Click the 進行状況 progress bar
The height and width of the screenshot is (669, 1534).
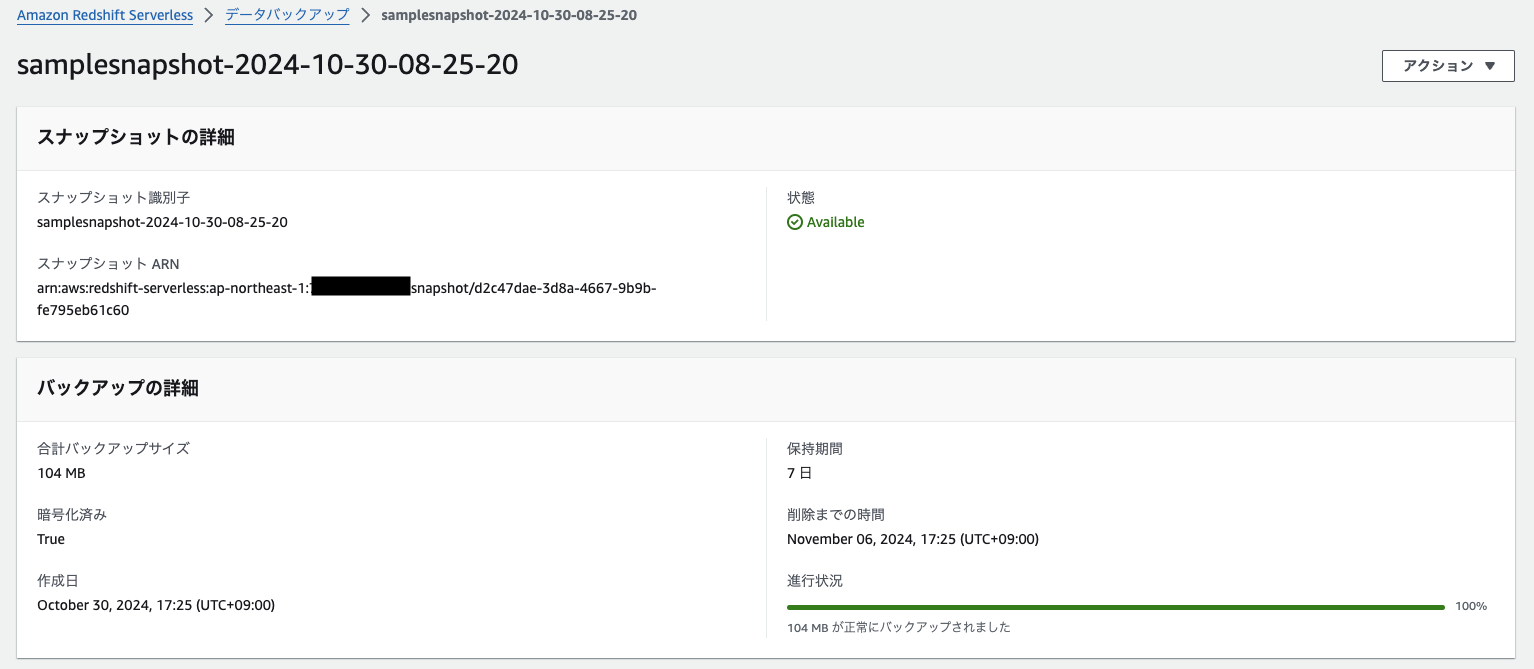1116,607
